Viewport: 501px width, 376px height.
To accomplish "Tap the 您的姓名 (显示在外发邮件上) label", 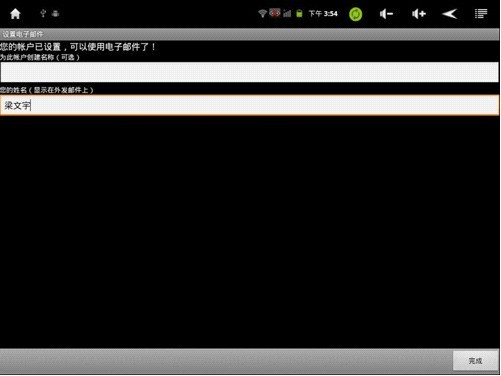I will click(47, 90).
